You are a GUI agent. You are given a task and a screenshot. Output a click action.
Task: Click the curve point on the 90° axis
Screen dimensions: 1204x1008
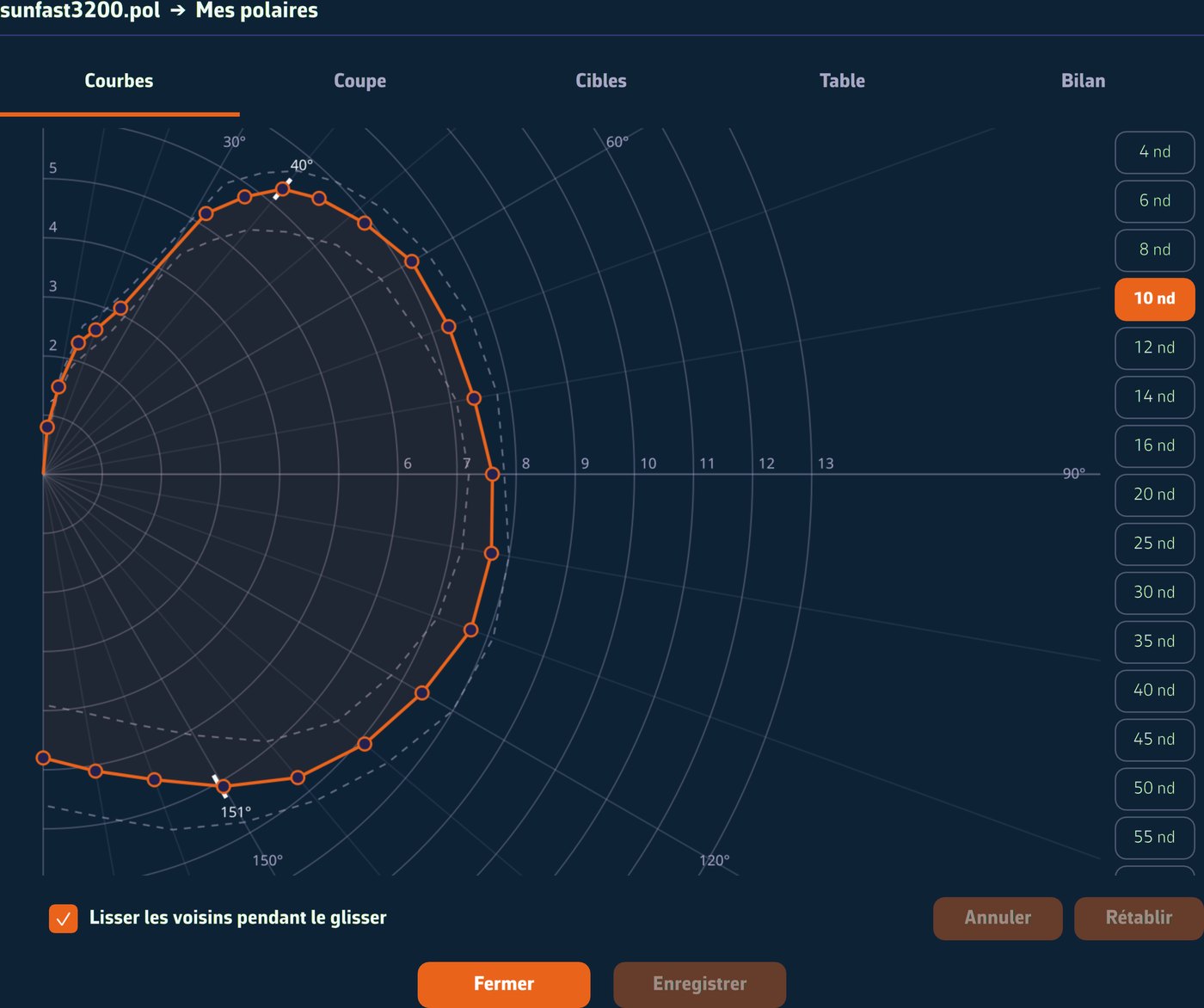click(x=492, y=474)
